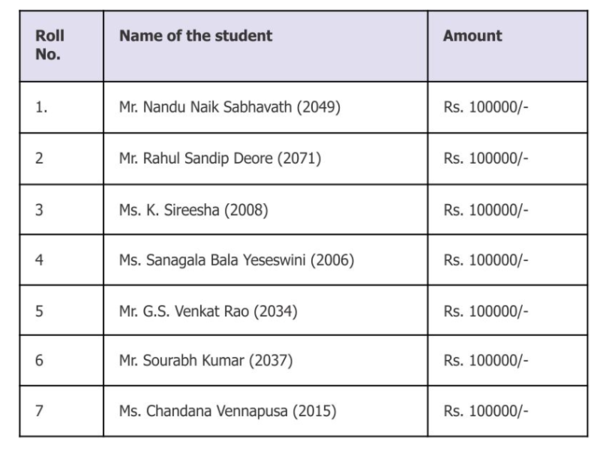Click roll number 2 cell

[x=39, y=159]
